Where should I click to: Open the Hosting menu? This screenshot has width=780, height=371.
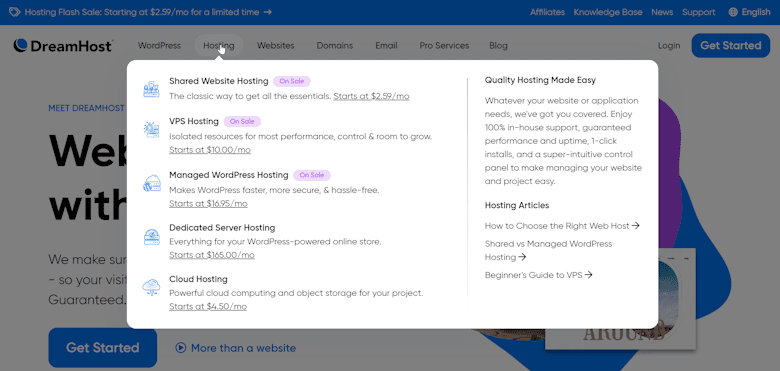coord(219,46)
